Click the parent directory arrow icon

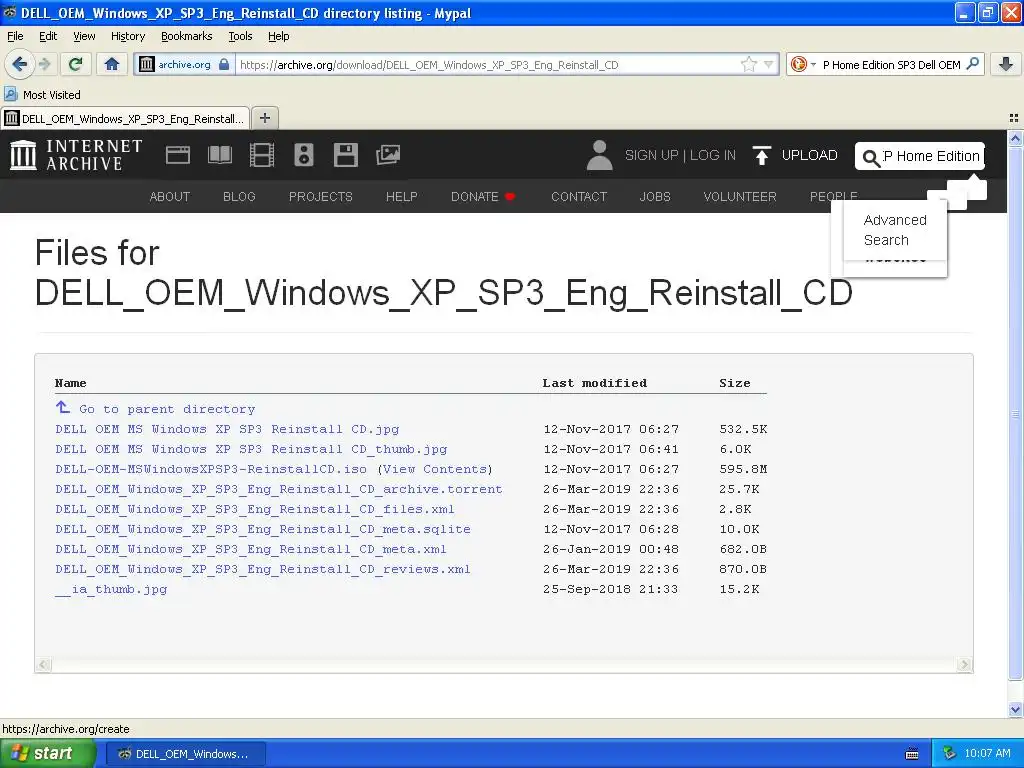coord(63,408)
